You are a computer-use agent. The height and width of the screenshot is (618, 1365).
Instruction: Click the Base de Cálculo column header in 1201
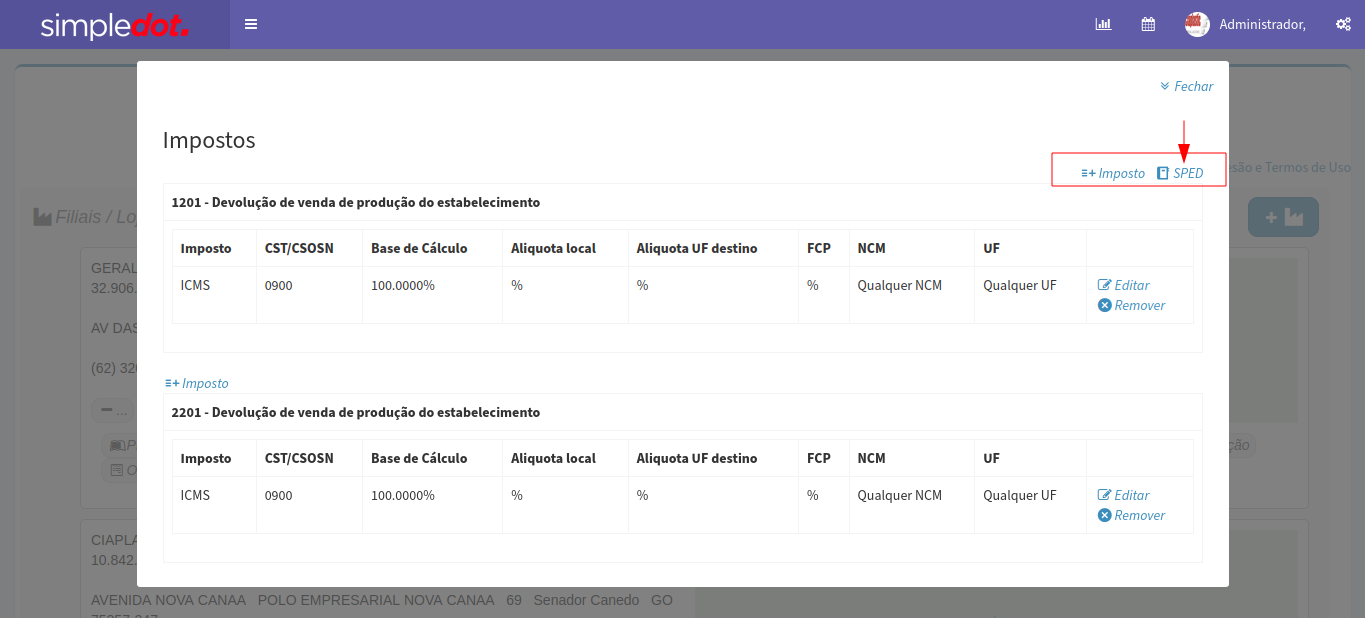[x=419, y=248]
